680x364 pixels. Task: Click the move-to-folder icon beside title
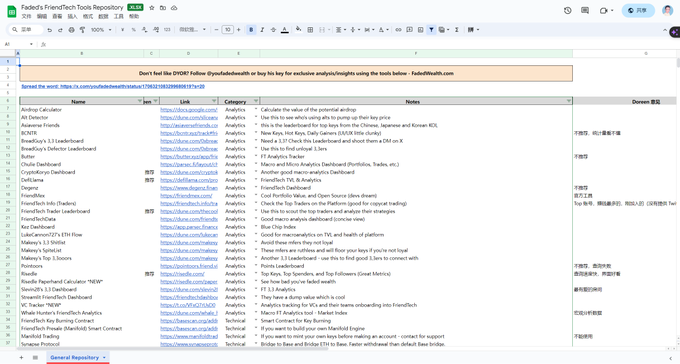pyautogui.click(x=163, y=8)
